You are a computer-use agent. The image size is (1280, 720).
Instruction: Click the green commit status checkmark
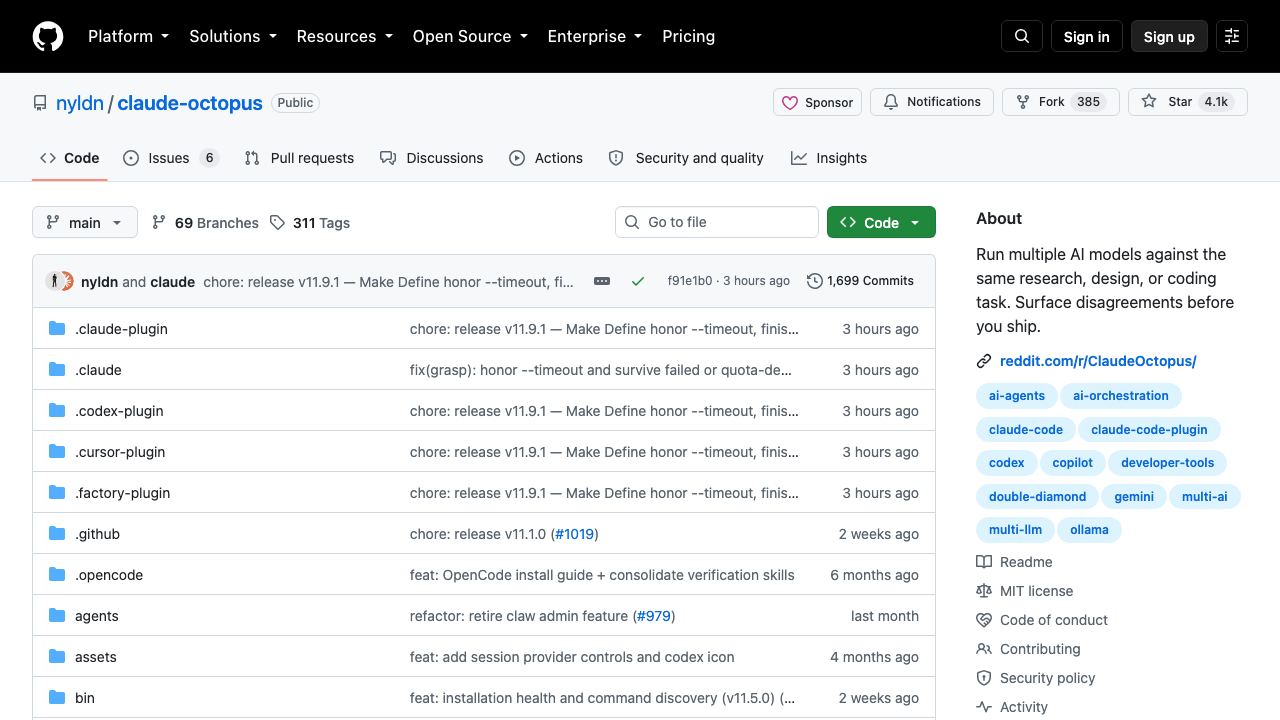coord(638,281)
